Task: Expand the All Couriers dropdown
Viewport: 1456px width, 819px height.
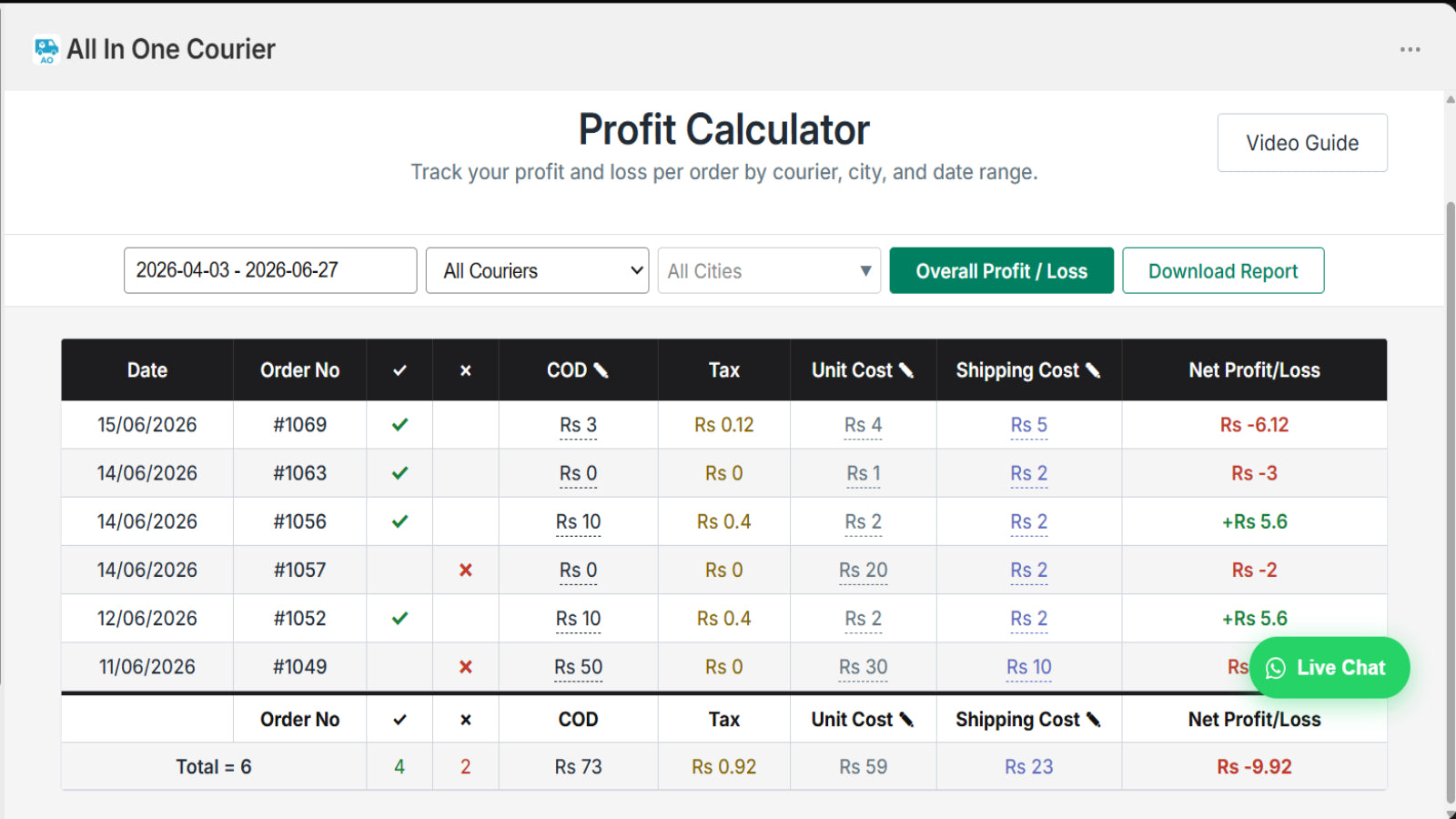Action: click(x=538, y=270)
